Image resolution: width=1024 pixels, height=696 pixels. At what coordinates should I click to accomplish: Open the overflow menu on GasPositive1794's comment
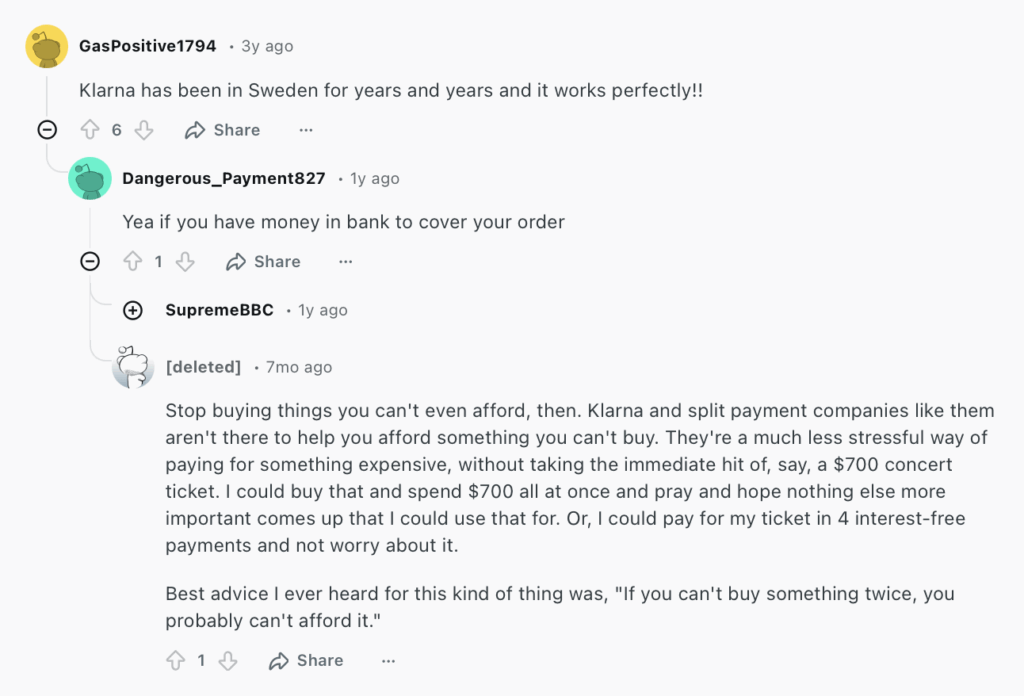305,129
